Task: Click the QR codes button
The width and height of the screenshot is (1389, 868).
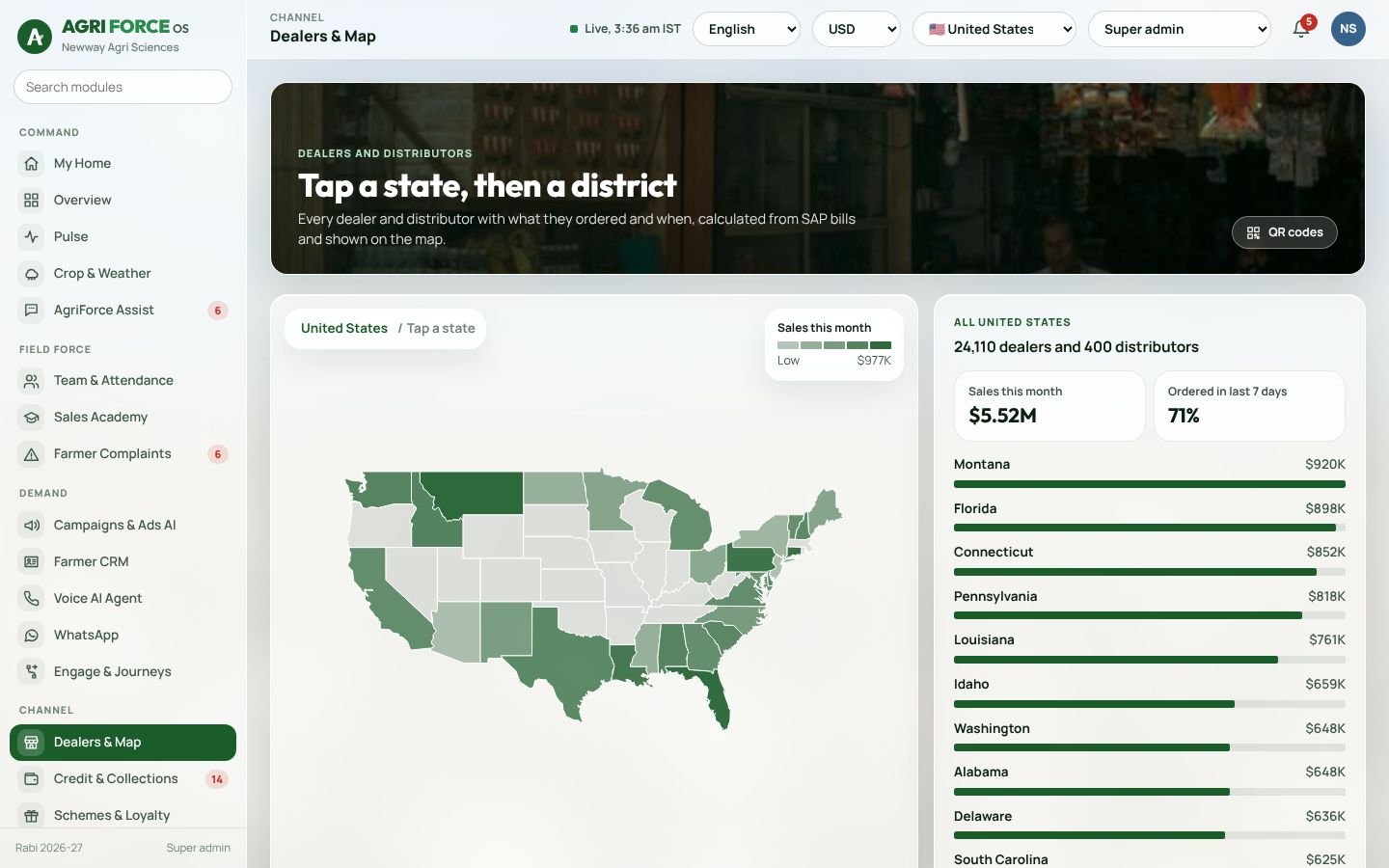Action: coord(1284,232)
